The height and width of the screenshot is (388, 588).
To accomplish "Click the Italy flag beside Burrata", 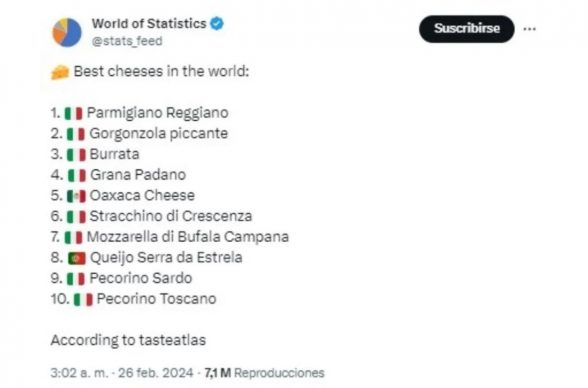I will (76, 154).
